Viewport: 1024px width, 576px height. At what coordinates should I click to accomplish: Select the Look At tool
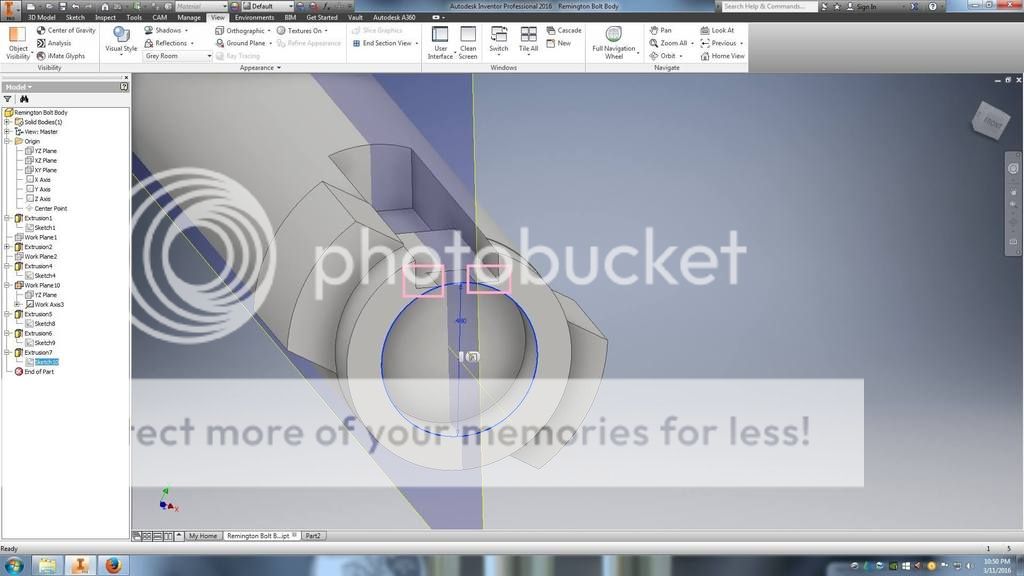705,31
